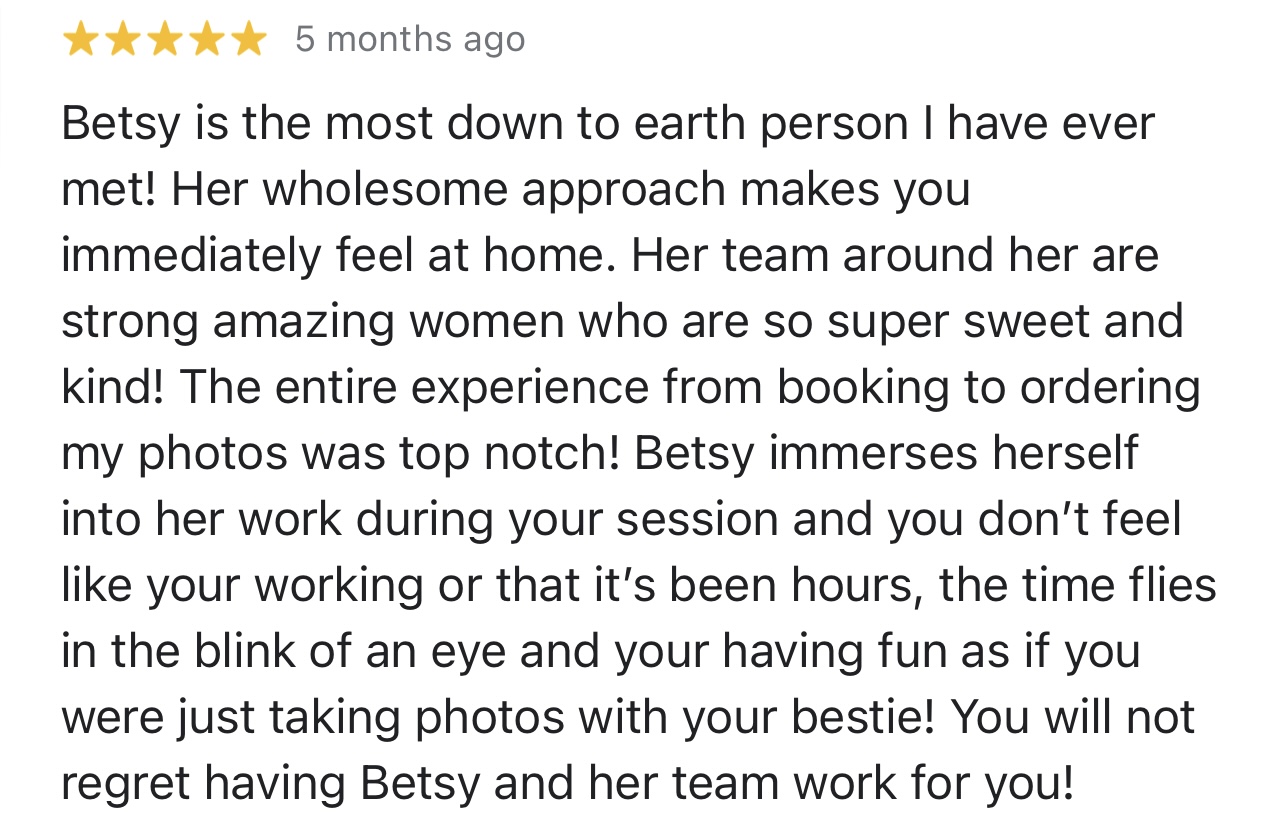Click the "5 months ago" timestamp

point(410,40)
